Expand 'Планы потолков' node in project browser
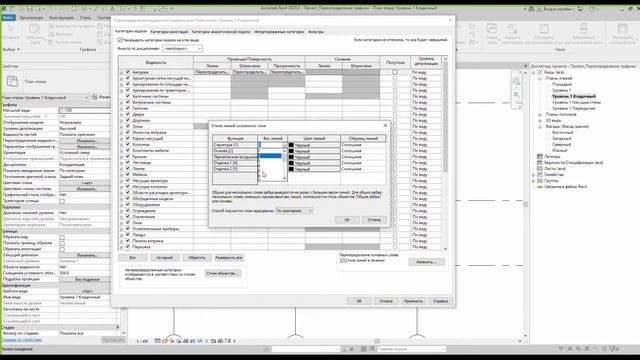The height and width of the screenshot is (360, 640). click(x=540, y=115)
